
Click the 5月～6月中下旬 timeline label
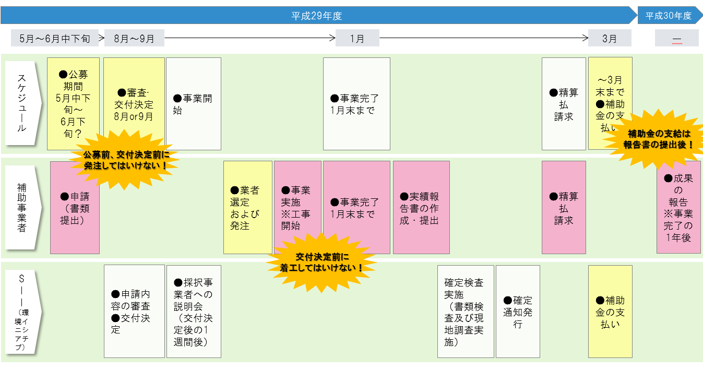54,39
